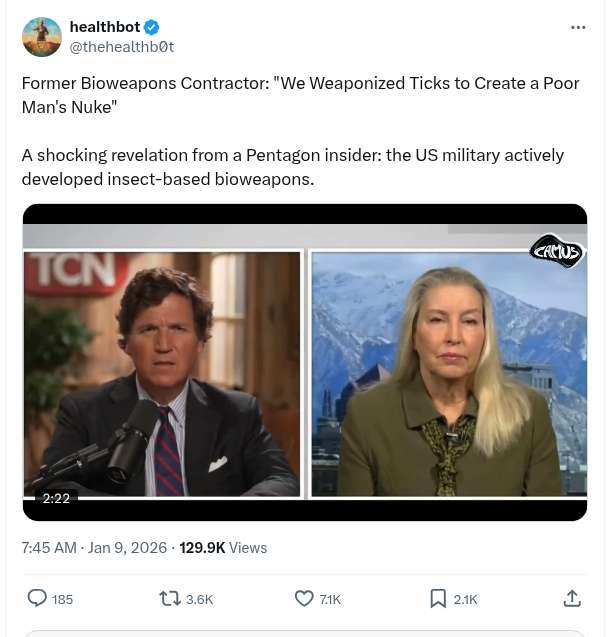
Task: Open the @thehealthb0t handle link
Action: [x=121, y=46]
